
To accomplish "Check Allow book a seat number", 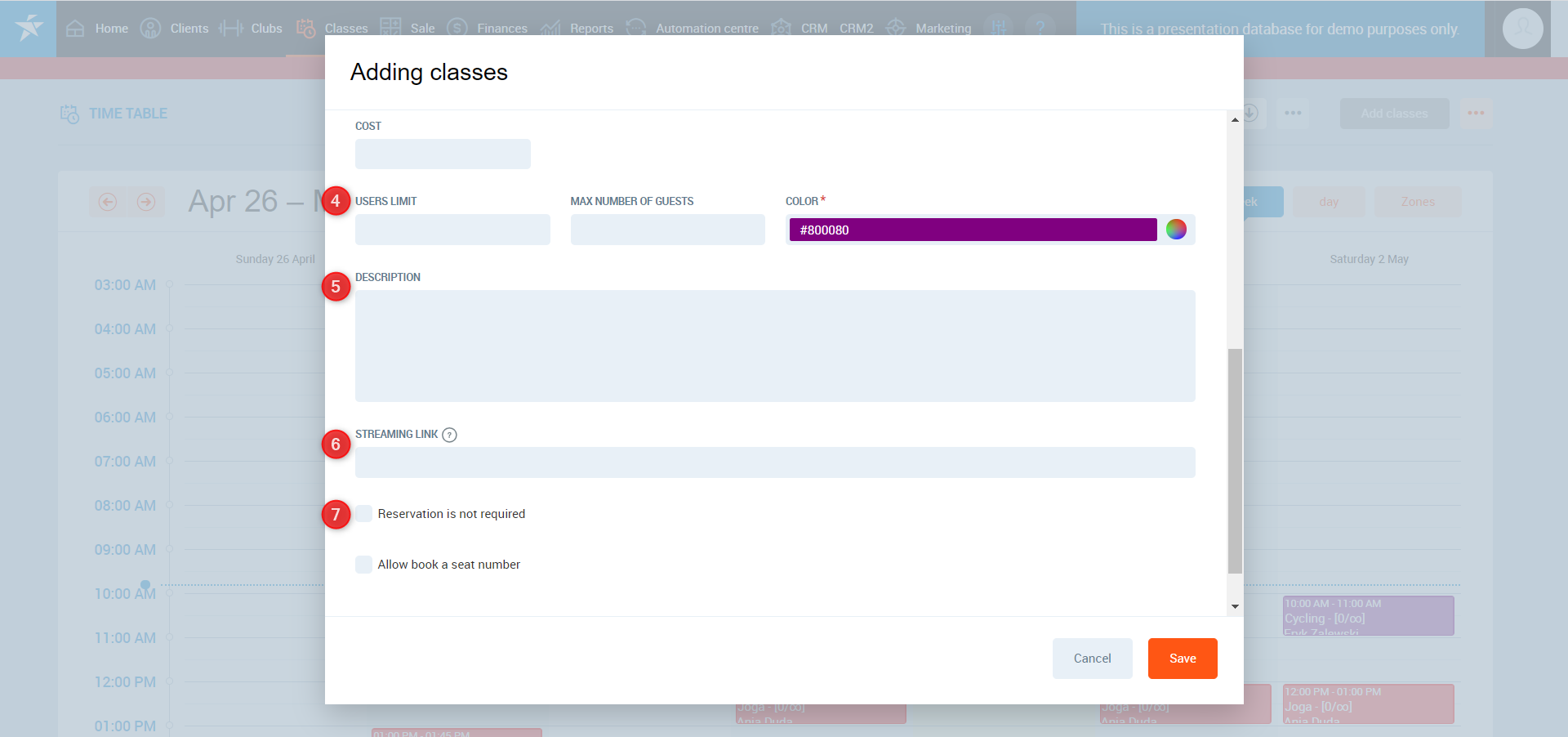I will (364, 565).
